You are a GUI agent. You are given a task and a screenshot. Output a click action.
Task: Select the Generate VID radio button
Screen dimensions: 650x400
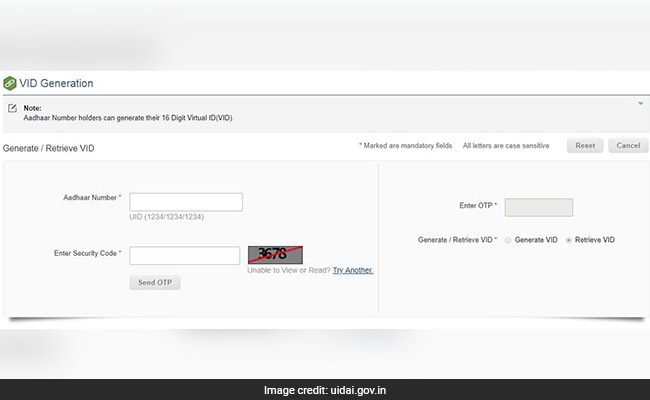click(x=508, y=240)
